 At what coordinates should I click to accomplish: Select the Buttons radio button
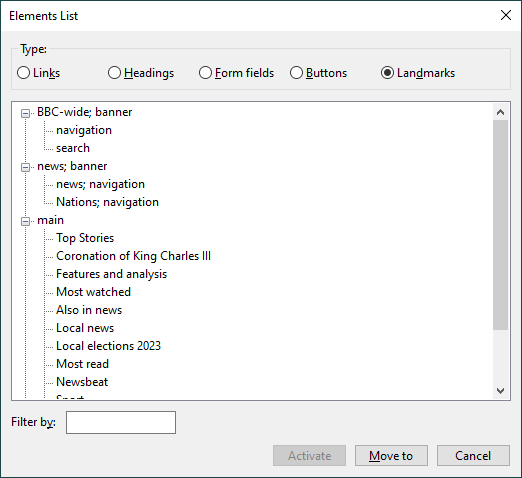(296, 73)
